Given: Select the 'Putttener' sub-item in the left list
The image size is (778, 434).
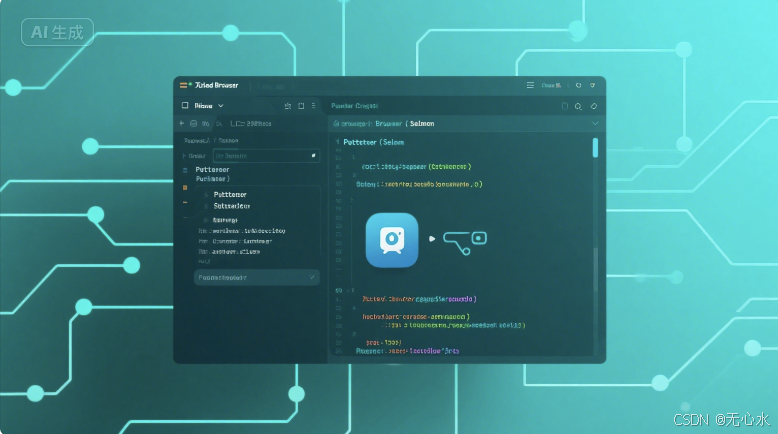Looking at the screenshot, I should point(230,194).
